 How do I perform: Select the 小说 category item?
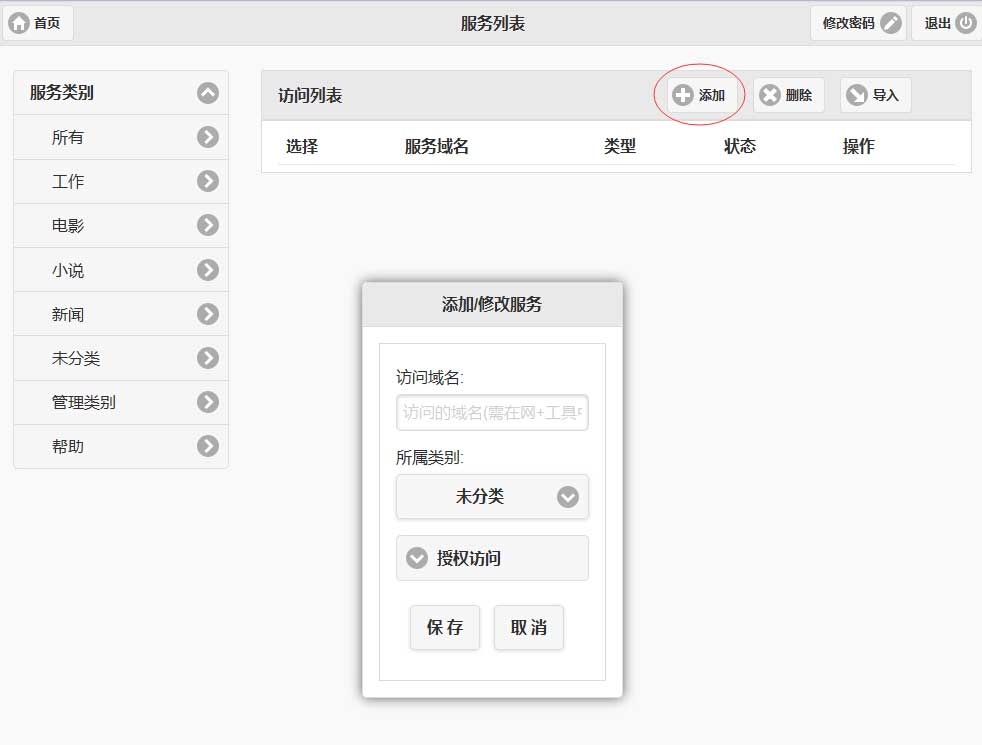68,270
